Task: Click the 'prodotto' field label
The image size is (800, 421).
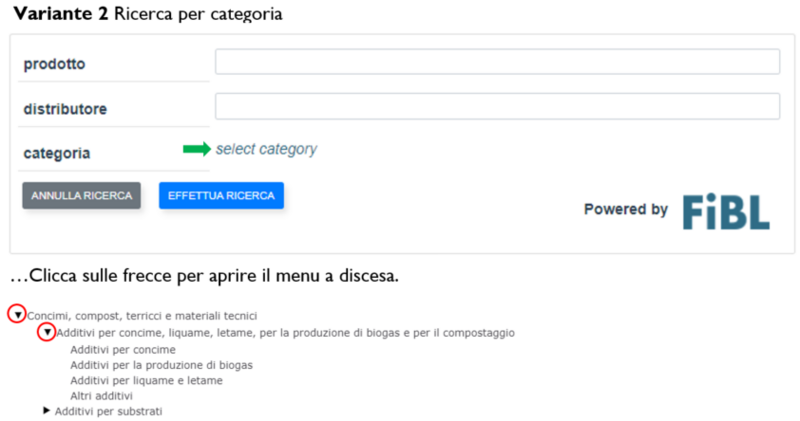Action: (x=54, y=64)
